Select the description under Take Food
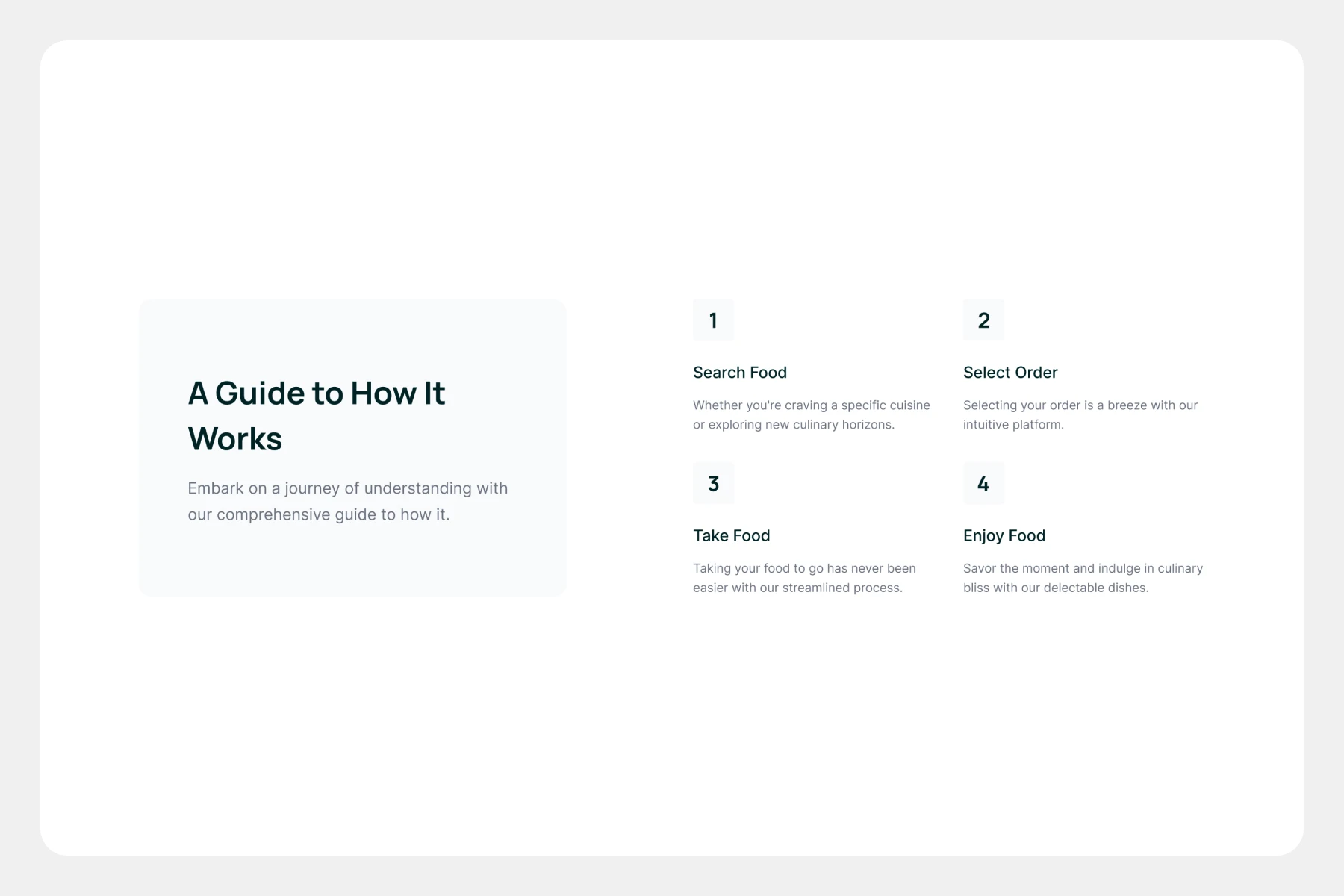This screenshot has height=896, width=1344. coord(804,578)
